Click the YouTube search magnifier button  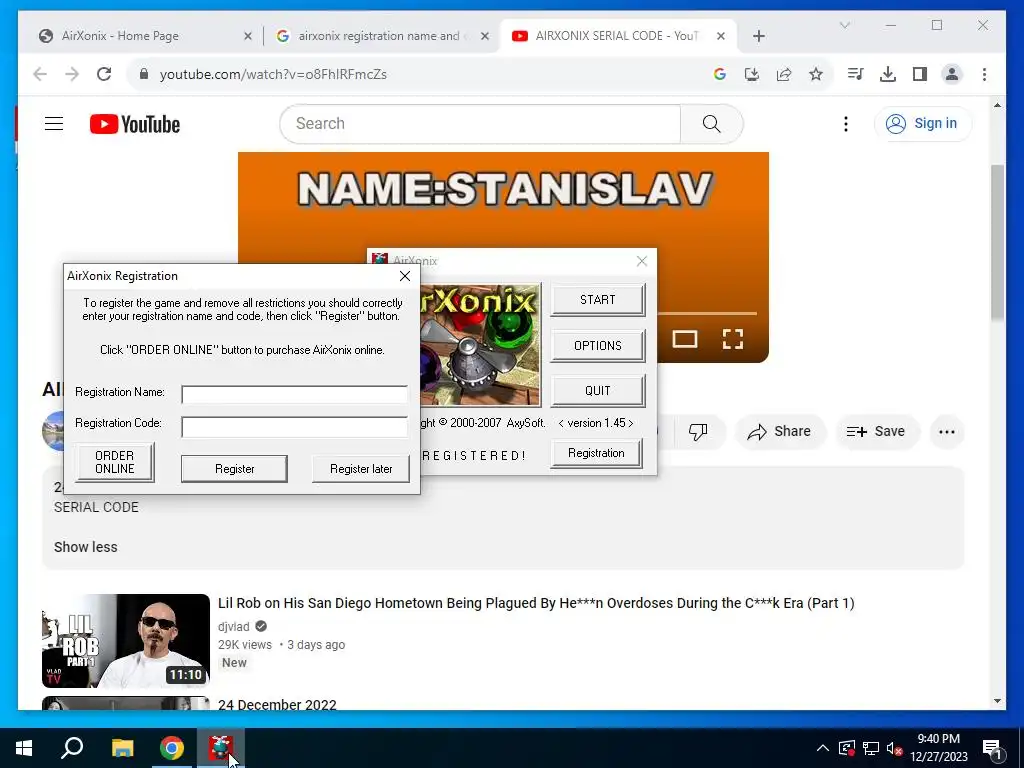712,123
